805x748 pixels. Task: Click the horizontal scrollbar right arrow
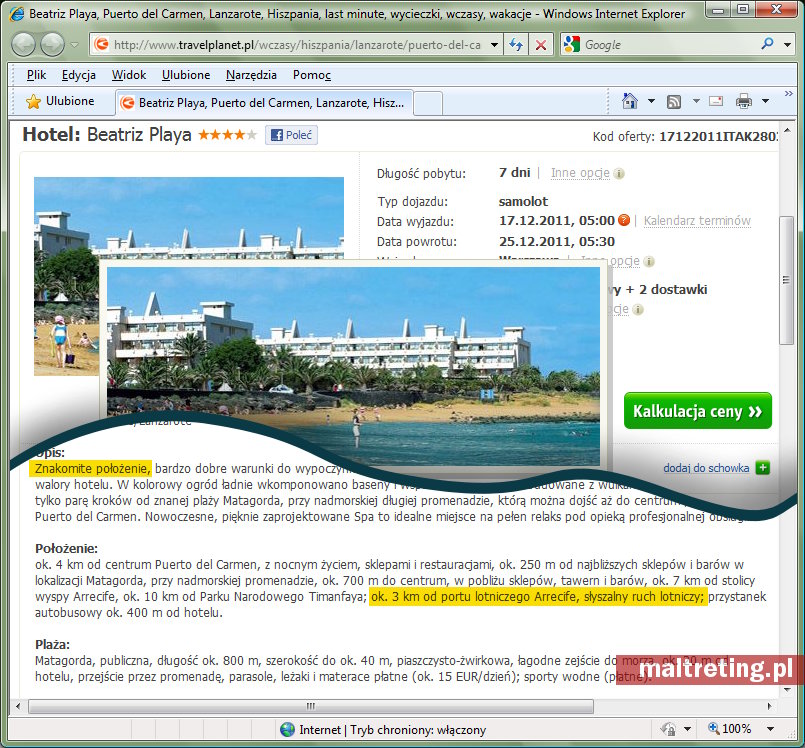769,706
